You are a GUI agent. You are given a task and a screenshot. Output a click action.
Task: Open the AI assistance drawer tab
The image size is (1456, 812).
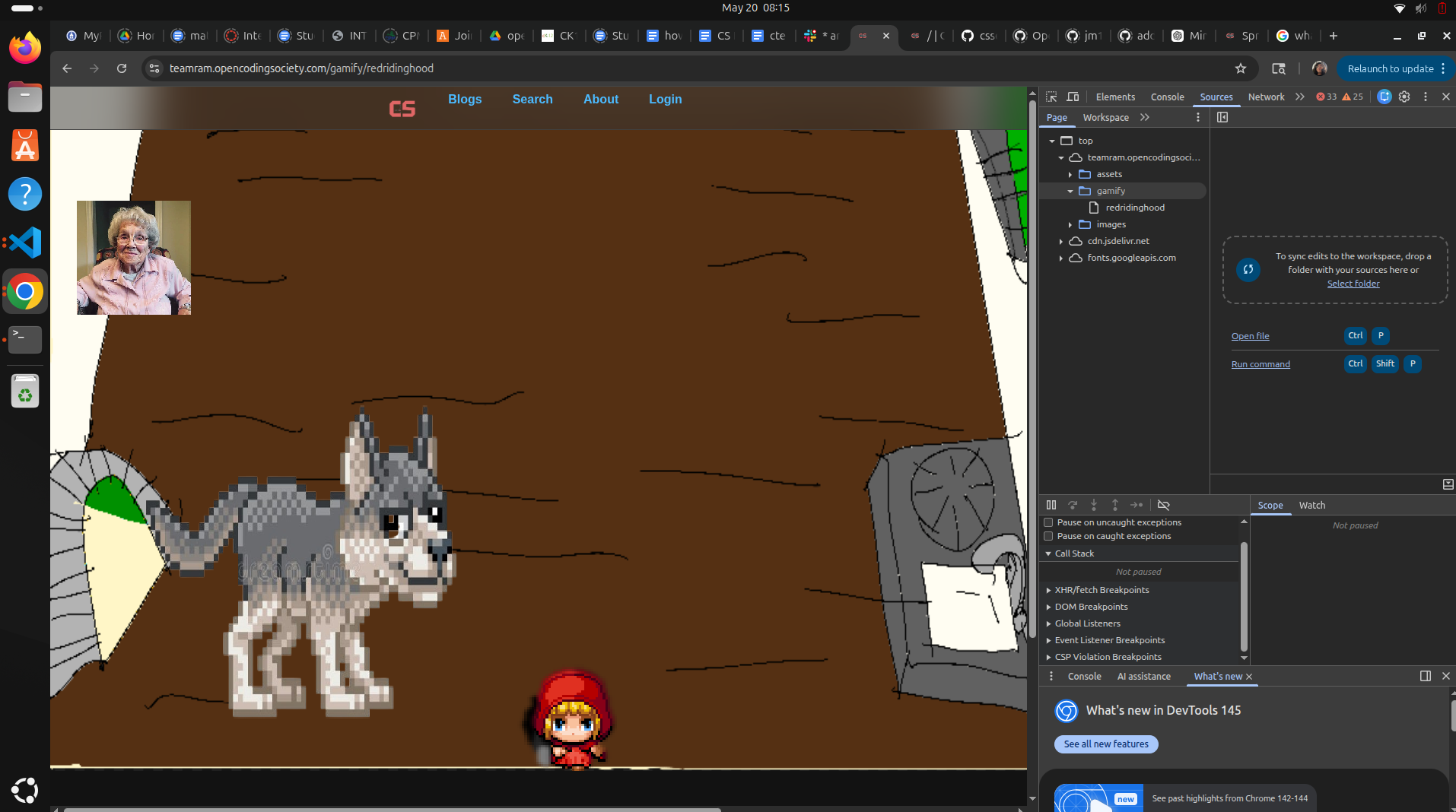(1143, 676)
